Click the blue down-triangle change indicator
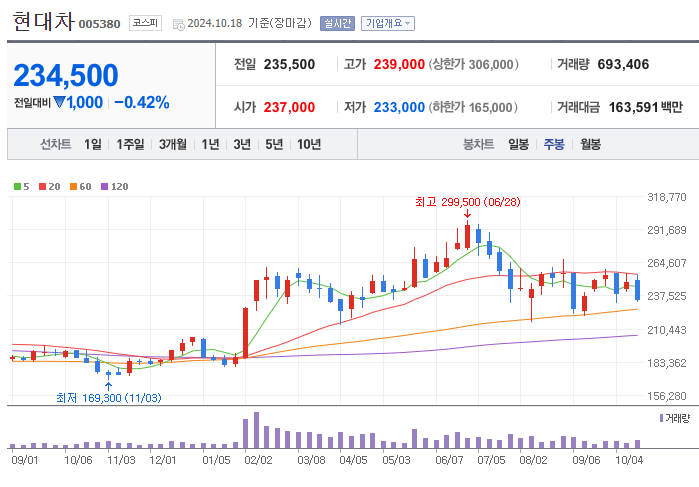Viewport: 699px width, 487px height. click(59, 102)
